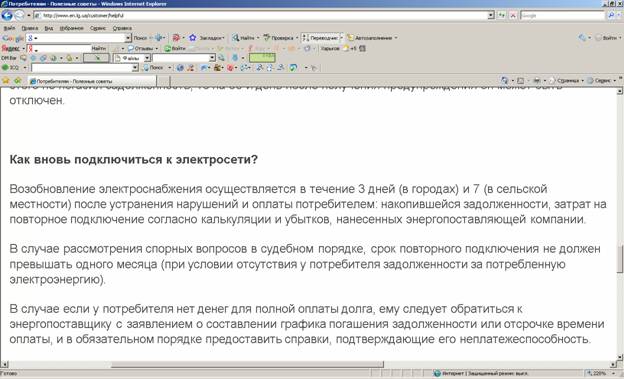Click the green ICQ flower icon

pos(5,68)
